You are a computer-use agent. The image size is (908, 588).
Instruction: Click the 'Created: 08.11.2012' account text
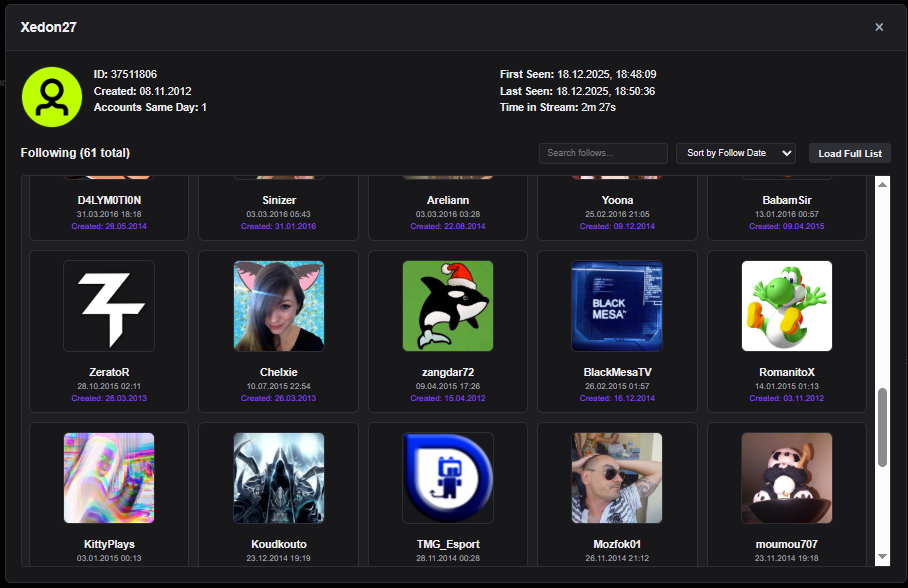(142, 91)
